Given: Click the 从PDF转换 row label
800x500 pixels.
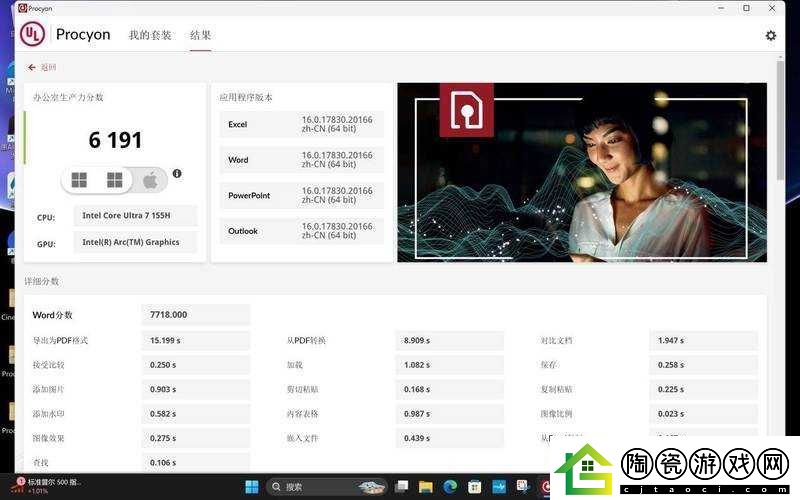Looking at the screenshot, I should click(x=306, y=340).
